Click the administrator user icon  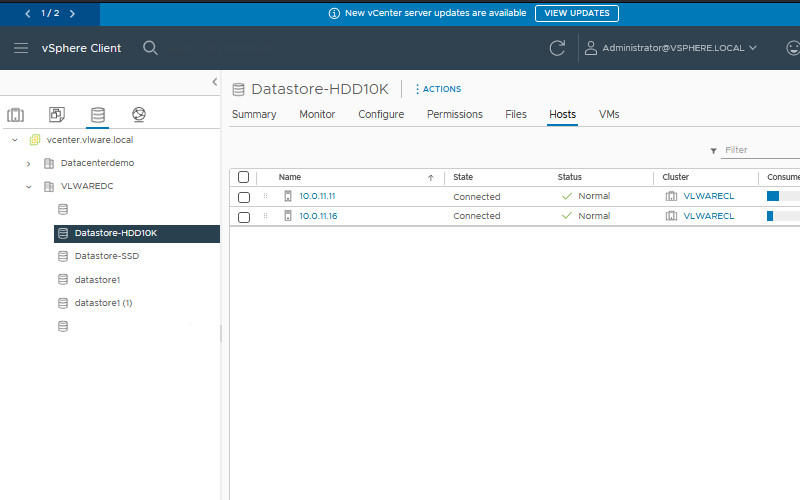(591, 48)
